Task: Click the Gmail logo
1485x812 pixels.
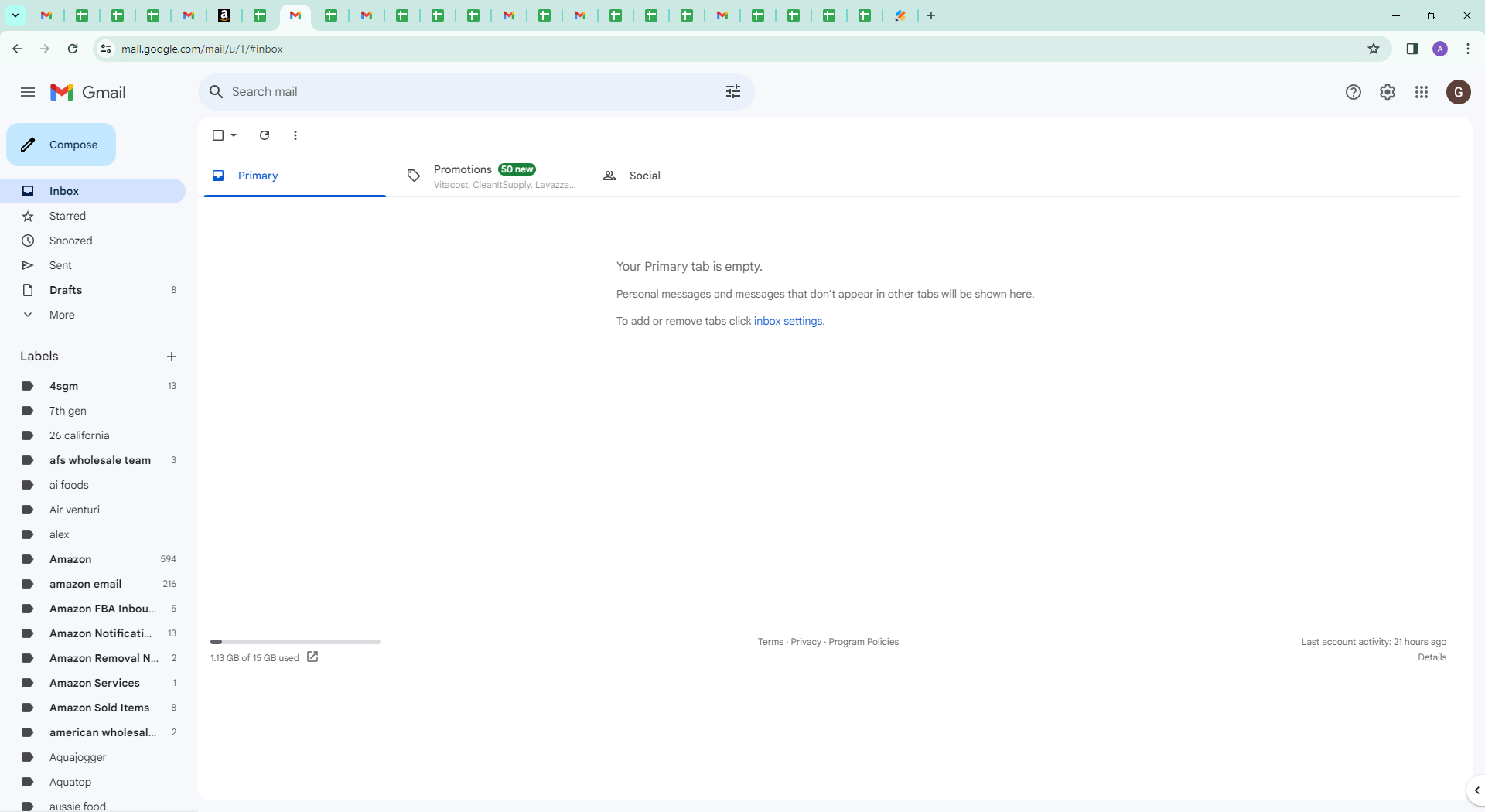Action: (88, 92)
